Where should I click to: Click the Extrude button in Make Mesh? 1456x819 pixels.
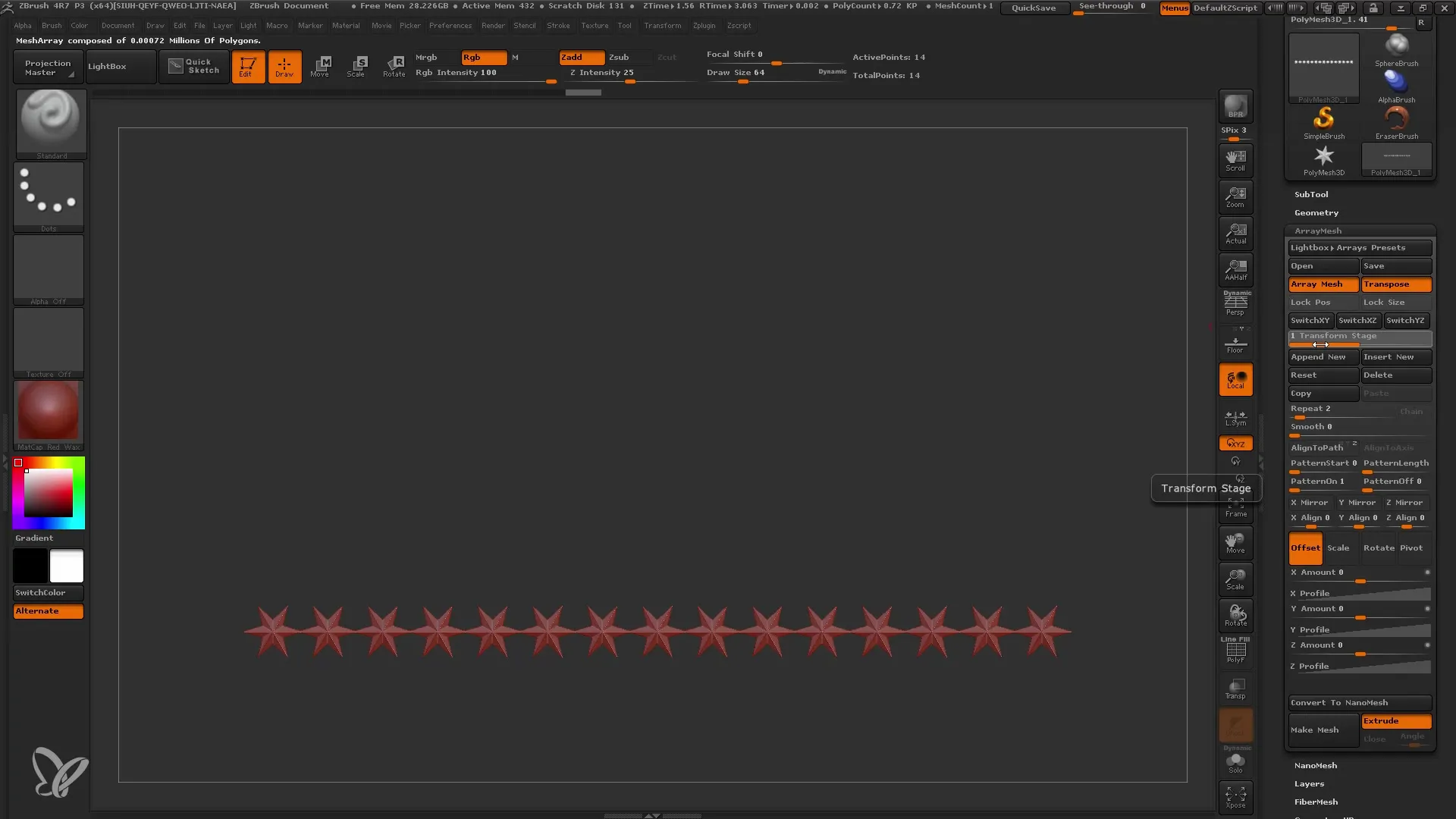point(1397,721)
